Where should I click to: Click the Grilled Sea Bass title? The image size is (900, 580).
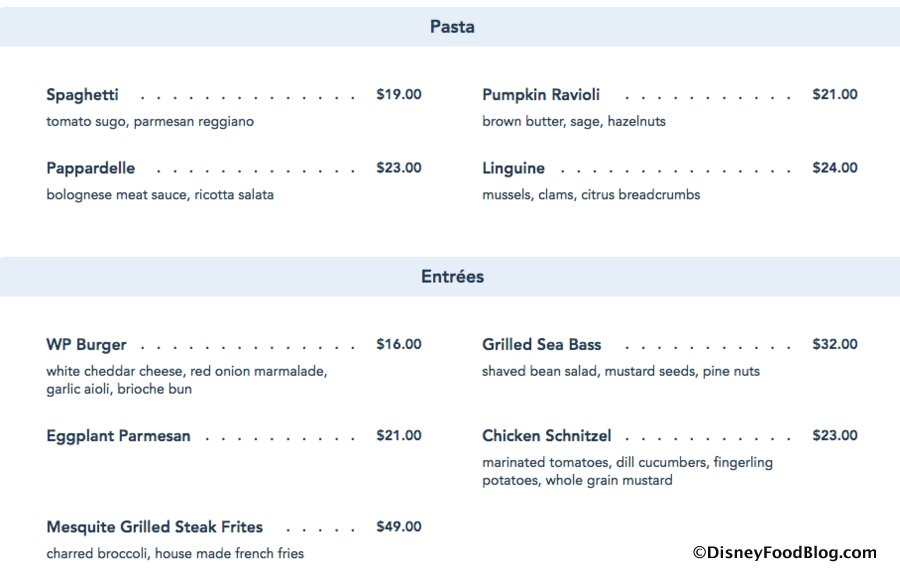coord(541,345)
